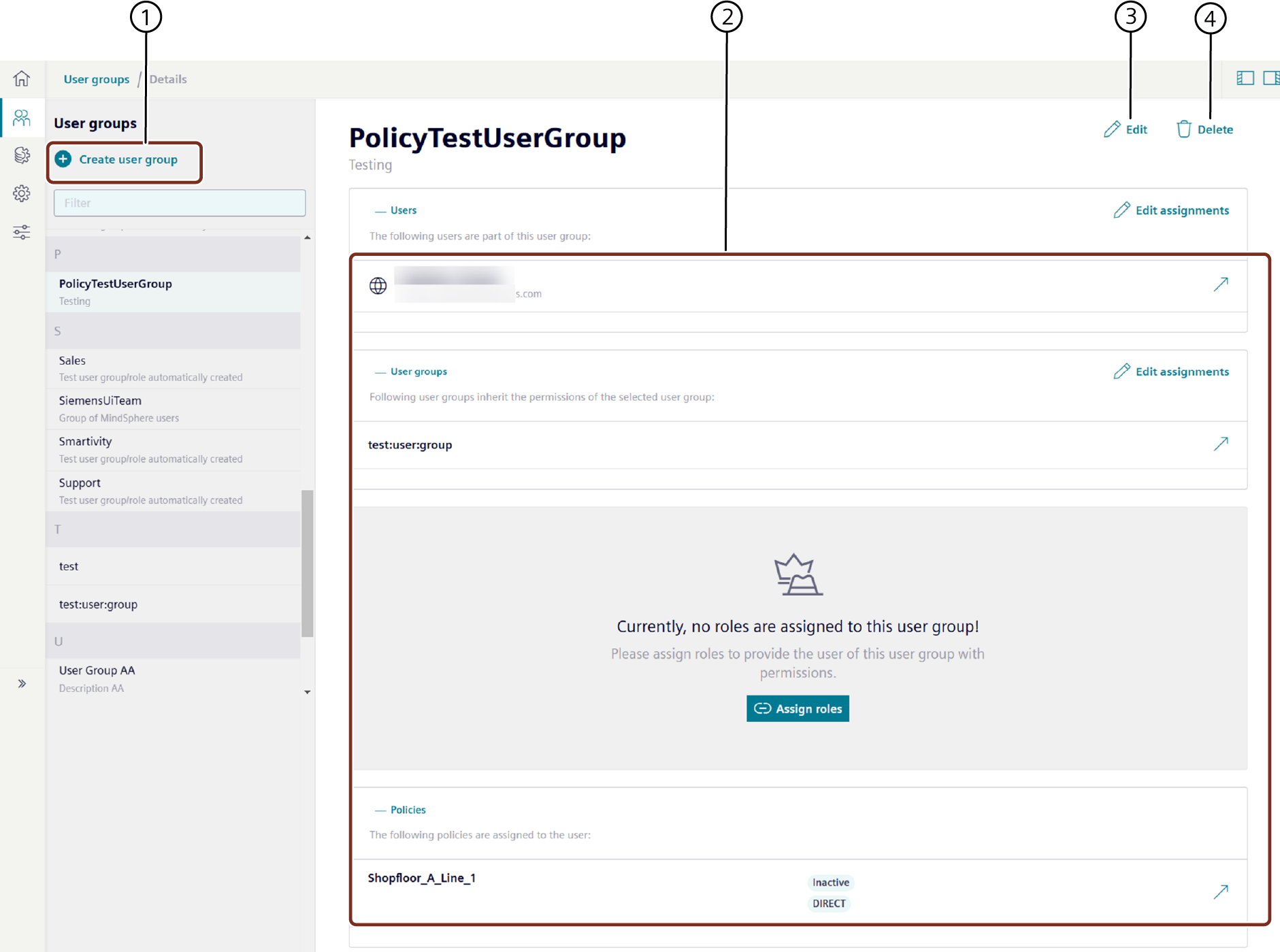Toggle left panel layout icon
Screen dimensions: 1280x952
[1245, 78]
